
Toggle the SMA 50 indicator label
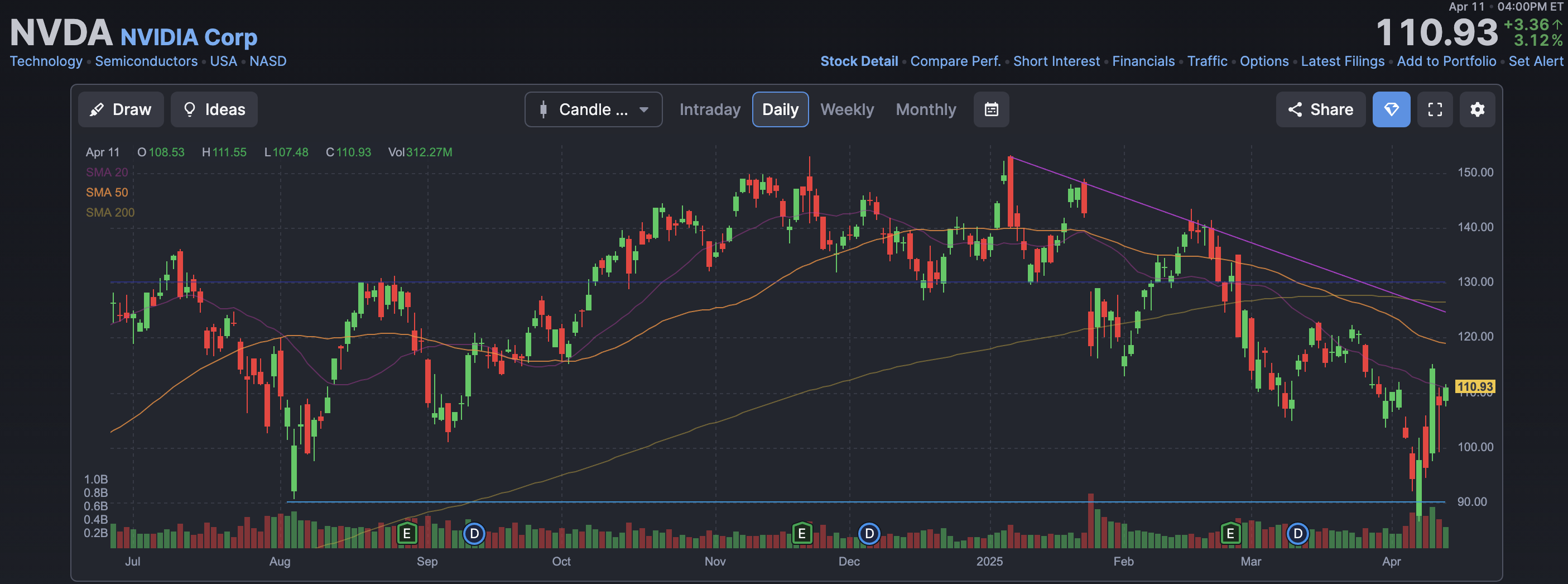tap(107, 193)
